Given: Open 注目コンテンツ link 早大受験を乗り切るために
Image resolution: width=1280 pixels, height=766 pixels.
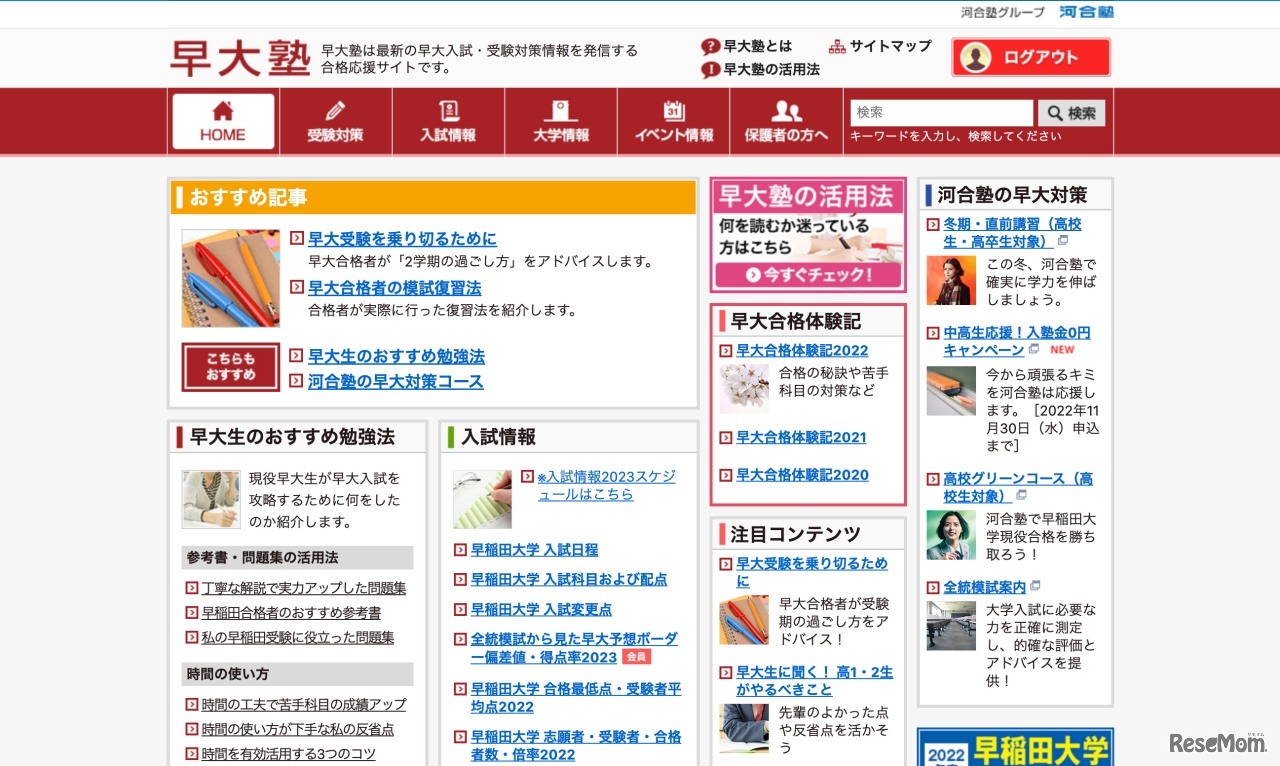Looking at the screenshot, I should point(812,572).
